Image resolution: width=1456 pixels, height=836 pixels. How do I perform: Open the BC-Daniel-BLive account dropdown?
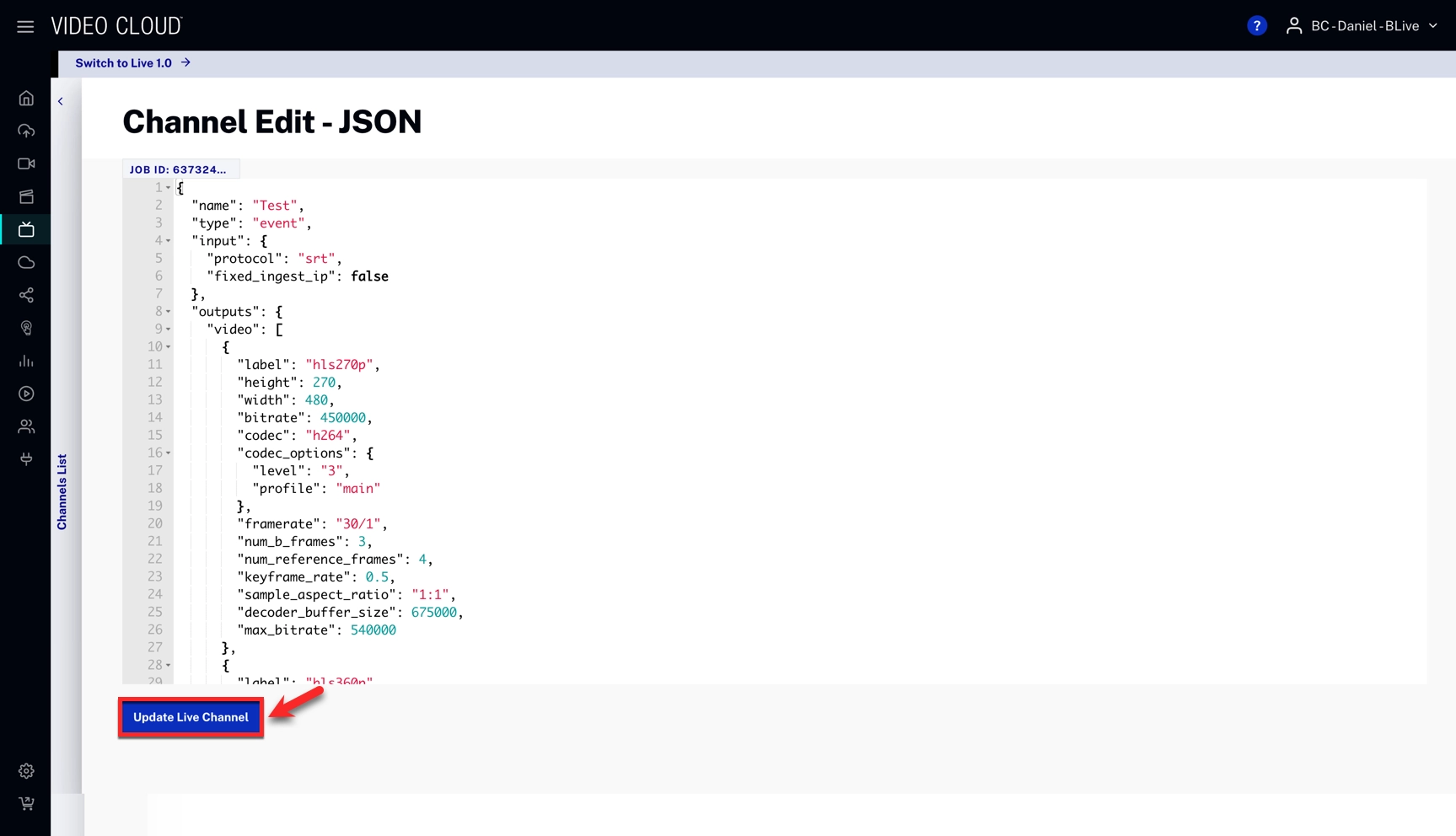(x=1363, y=26)
